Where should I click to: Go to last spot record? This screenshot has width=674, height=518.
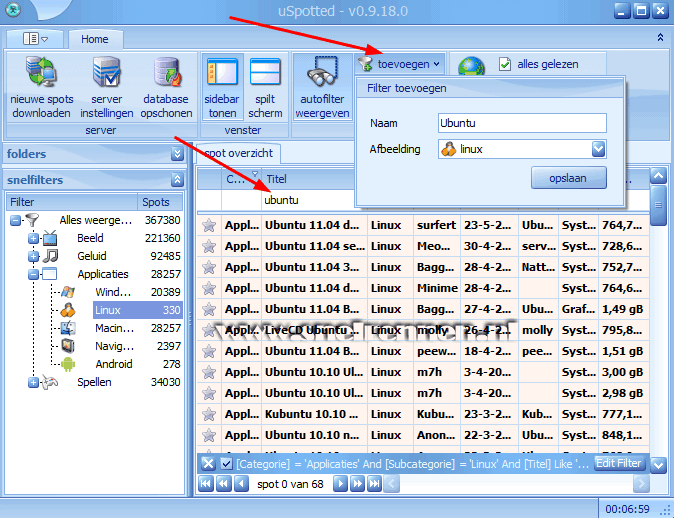pyautogui.click(x=375, y=484)
